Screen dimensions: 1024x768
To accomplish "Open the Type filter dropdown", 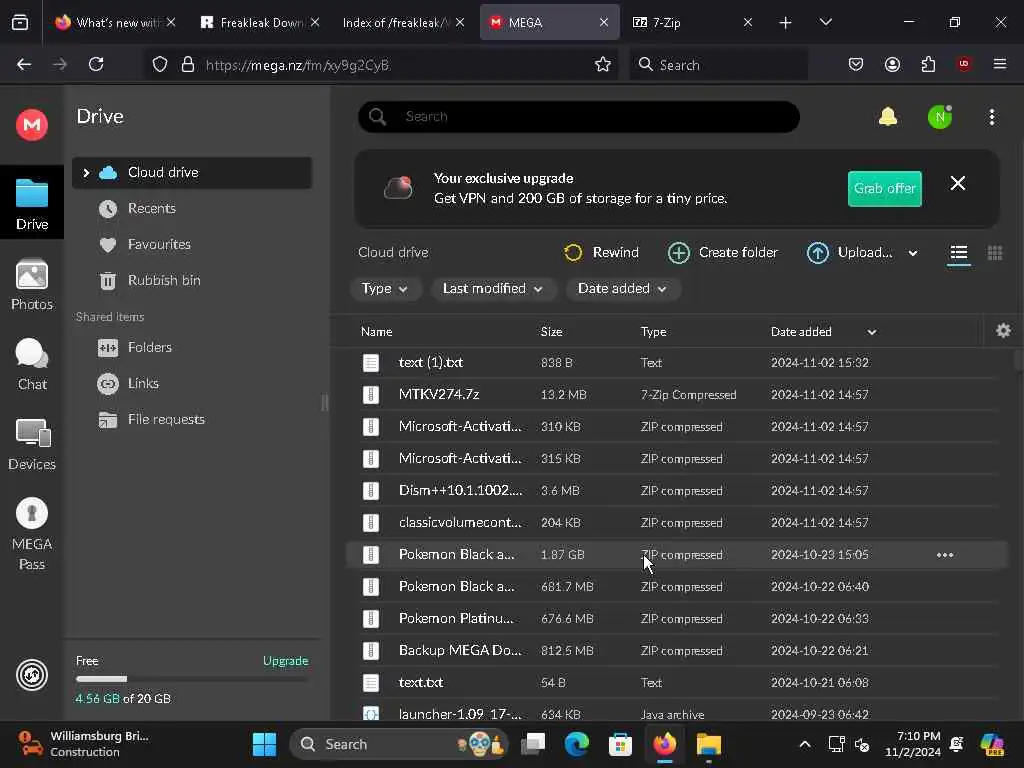I will point(384,289).
